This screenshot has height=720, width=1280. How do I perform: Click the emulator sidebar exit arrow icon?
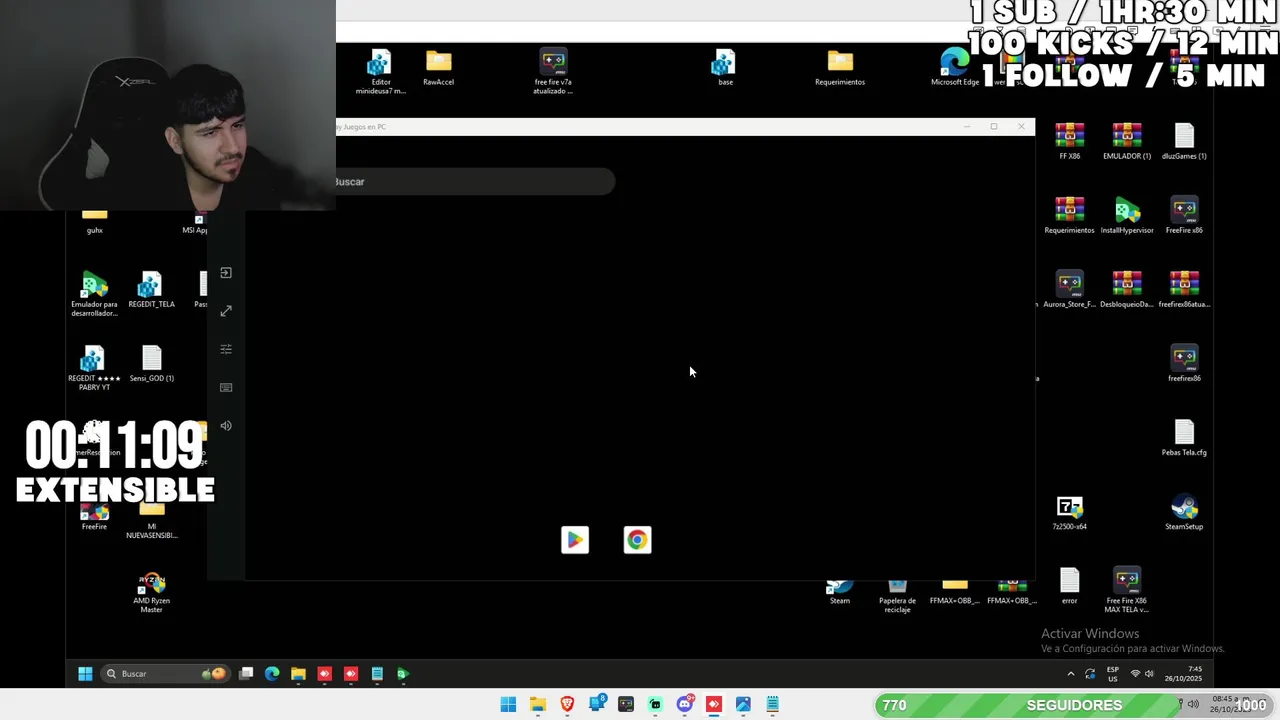click(226, 273)
